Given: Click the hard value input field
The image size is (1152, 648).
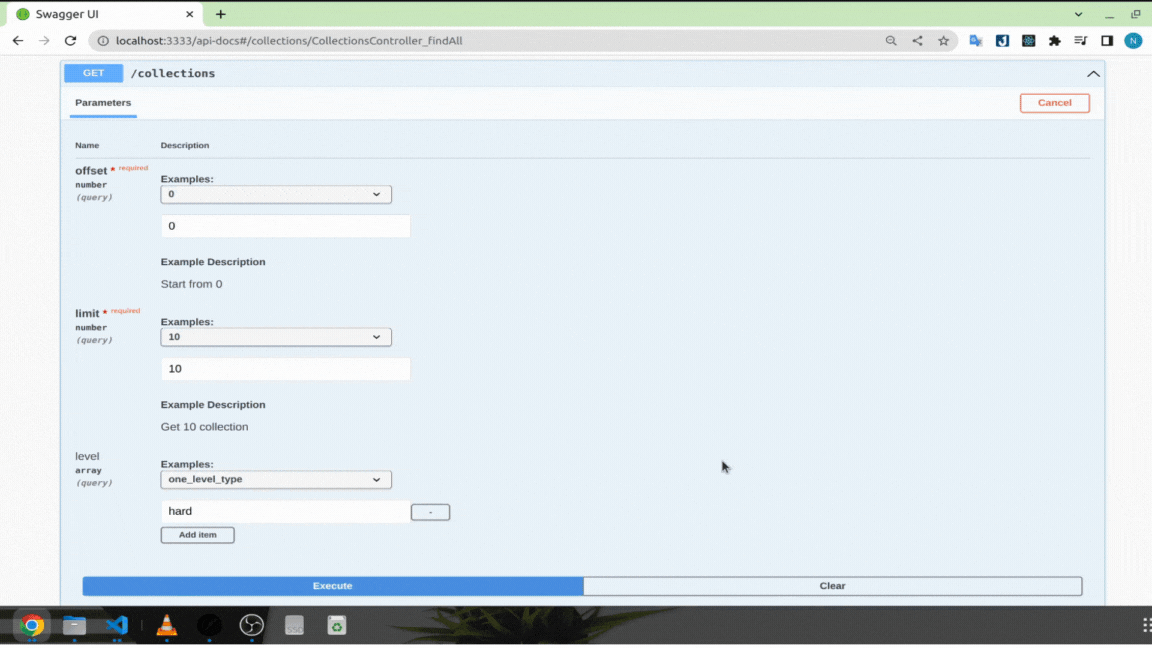Looking at the screenshot, I should click(285, 511).
